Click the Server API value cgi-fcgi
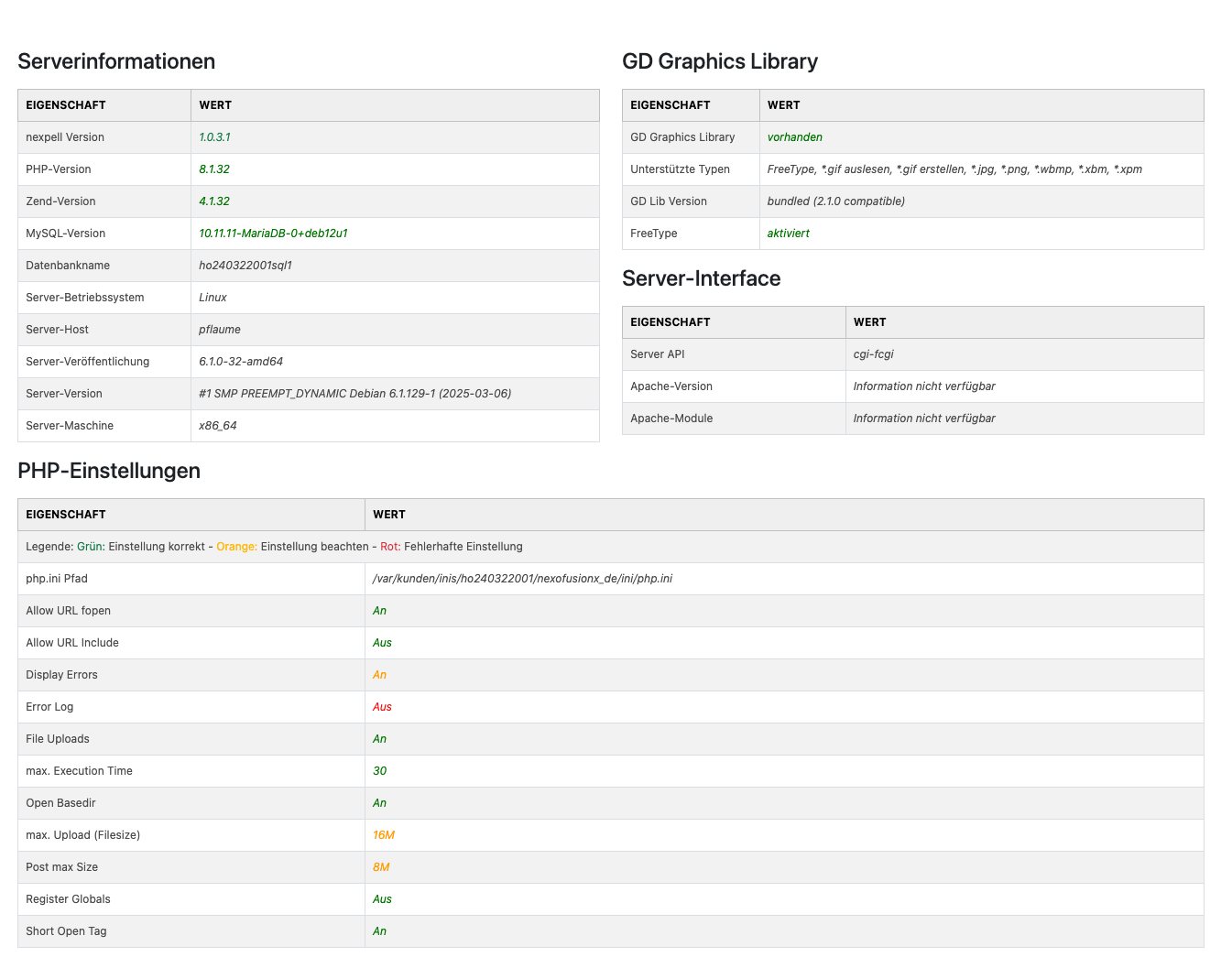Viewport: 1232px width, 968px height. click(x=873, y=354)
